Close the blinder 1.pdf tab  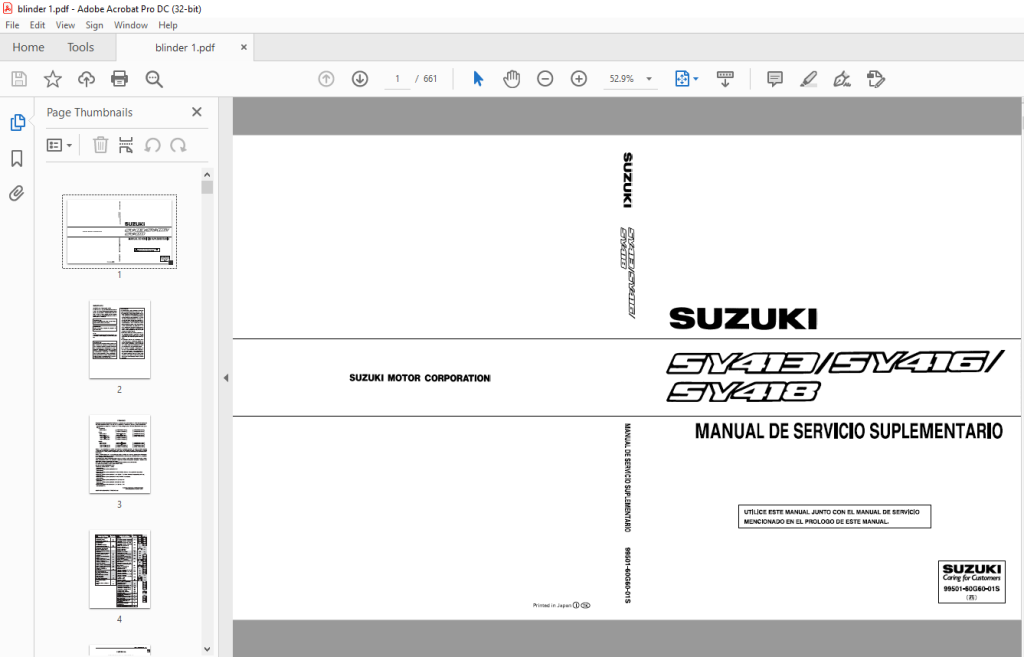point(244,47)
